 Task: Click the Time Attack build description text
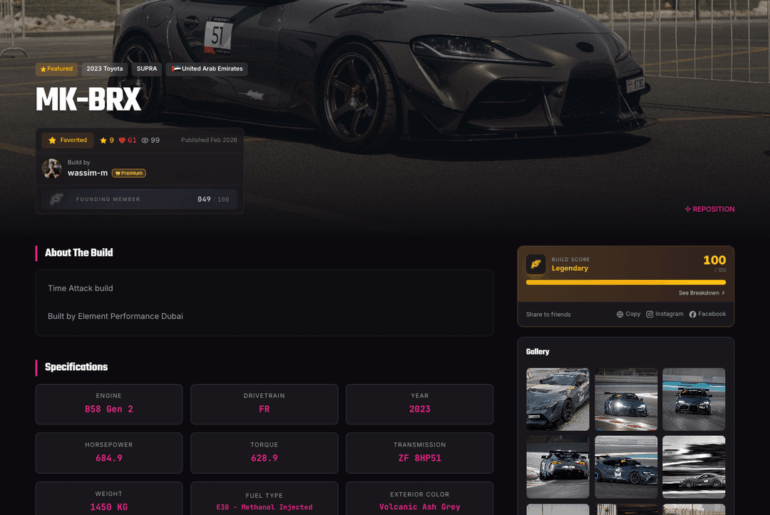[81, 288]
